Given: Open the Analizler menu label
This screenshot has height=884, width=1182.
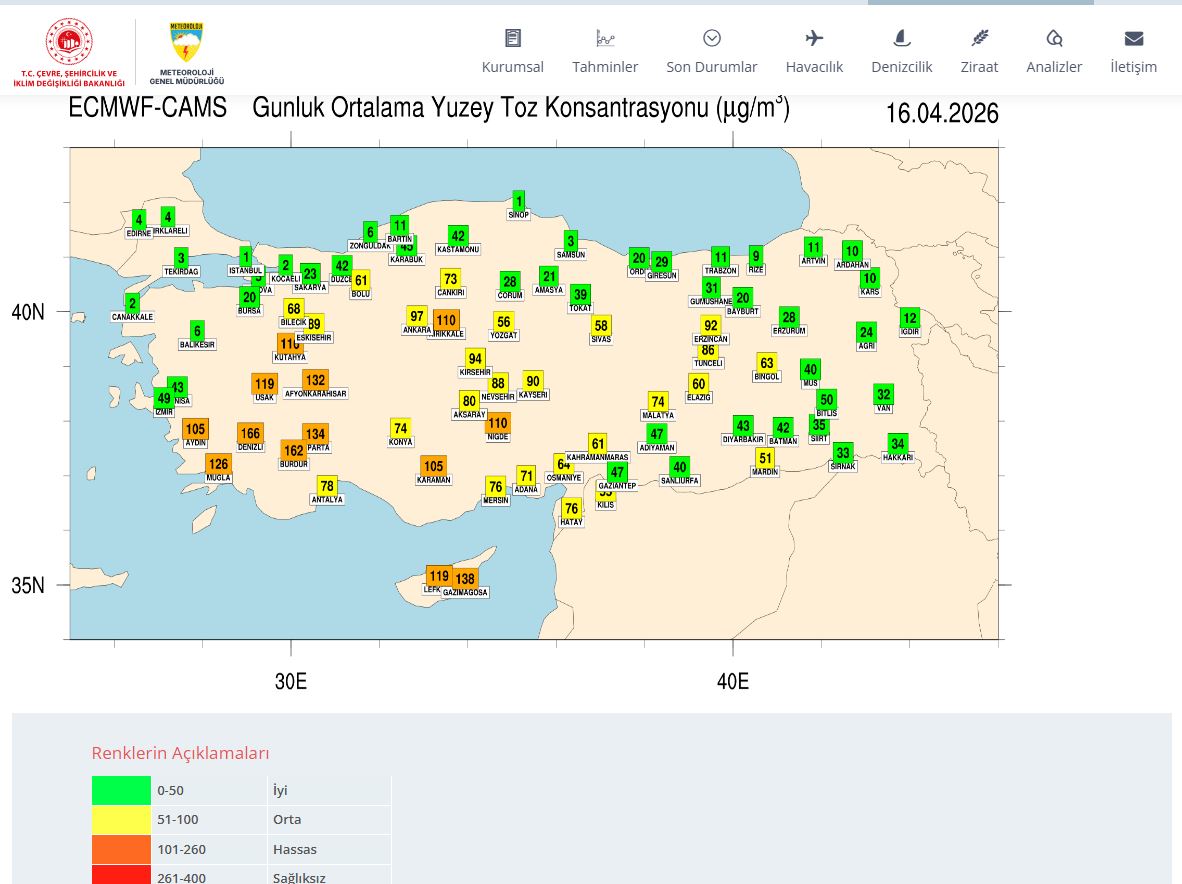Looking at the screenshot, I should [x=1054, y=67].
